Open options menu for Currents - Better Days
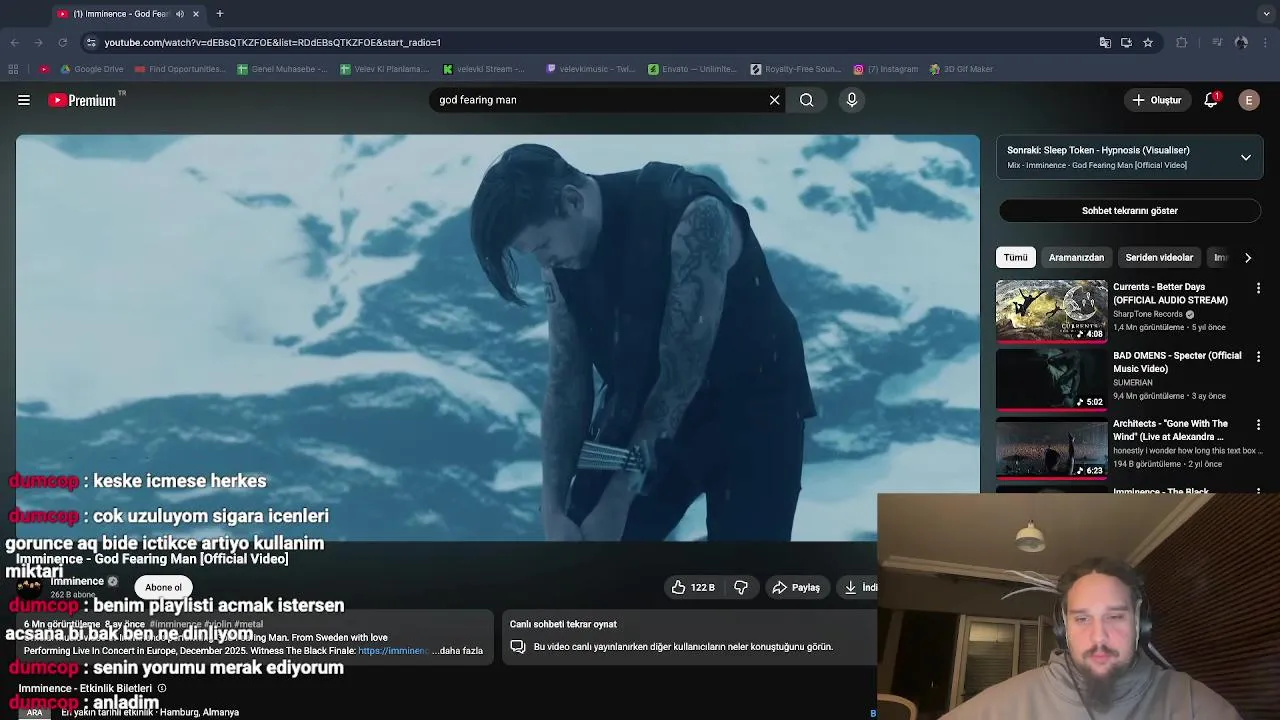 (x=1258, y=288)
